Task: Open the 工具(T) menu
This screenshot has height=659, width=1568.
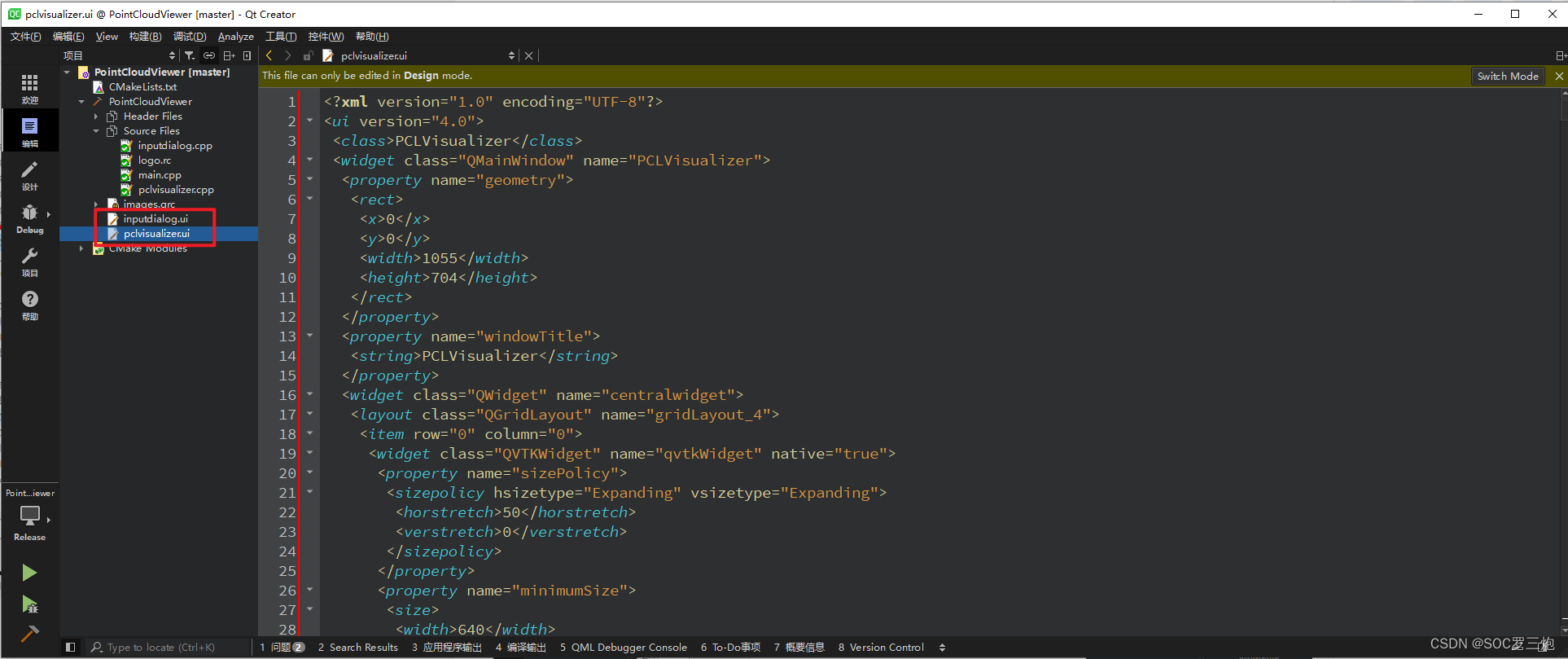Action: point(281,37)
